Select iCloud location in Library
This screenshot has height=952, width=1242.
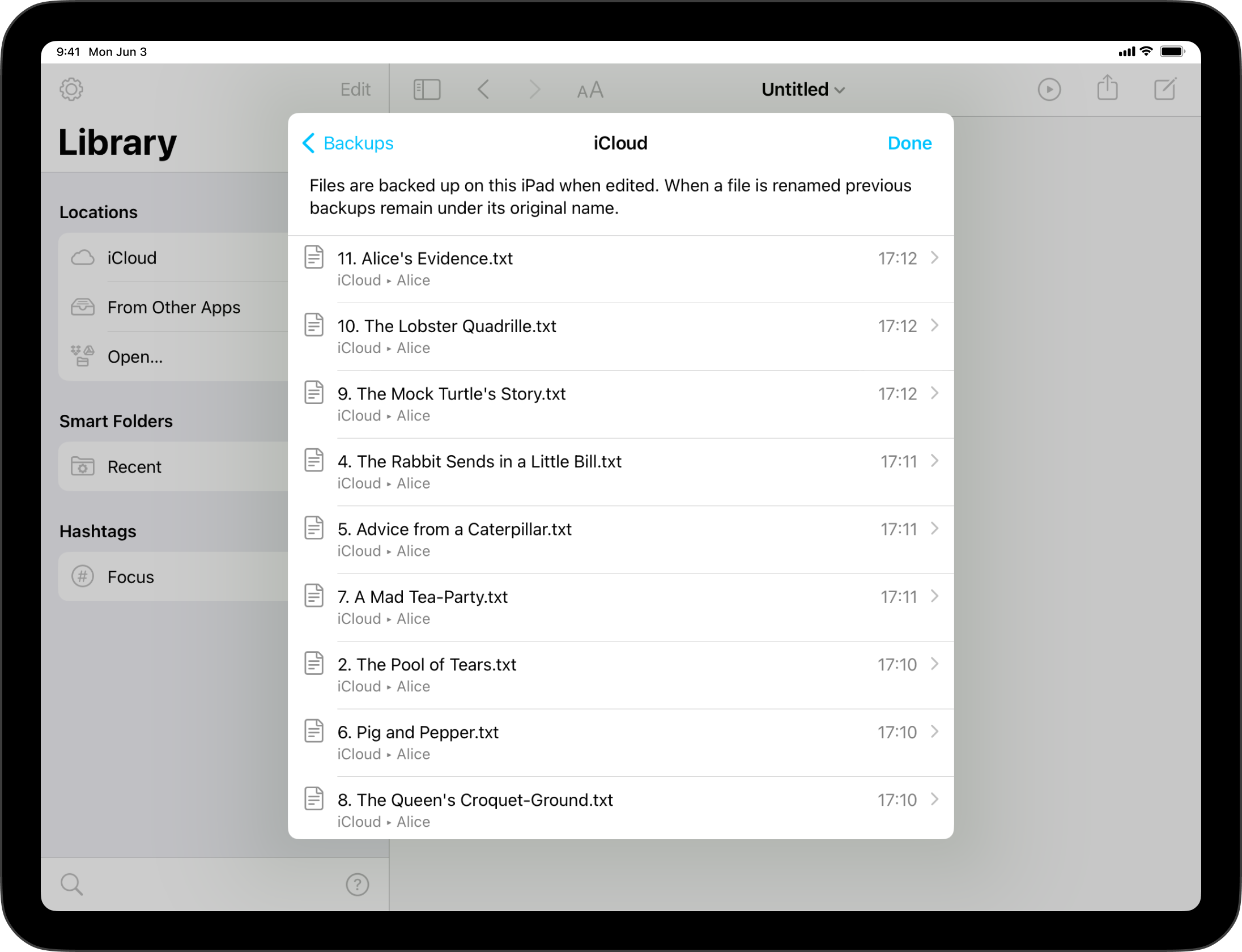[x=131, y=258]
